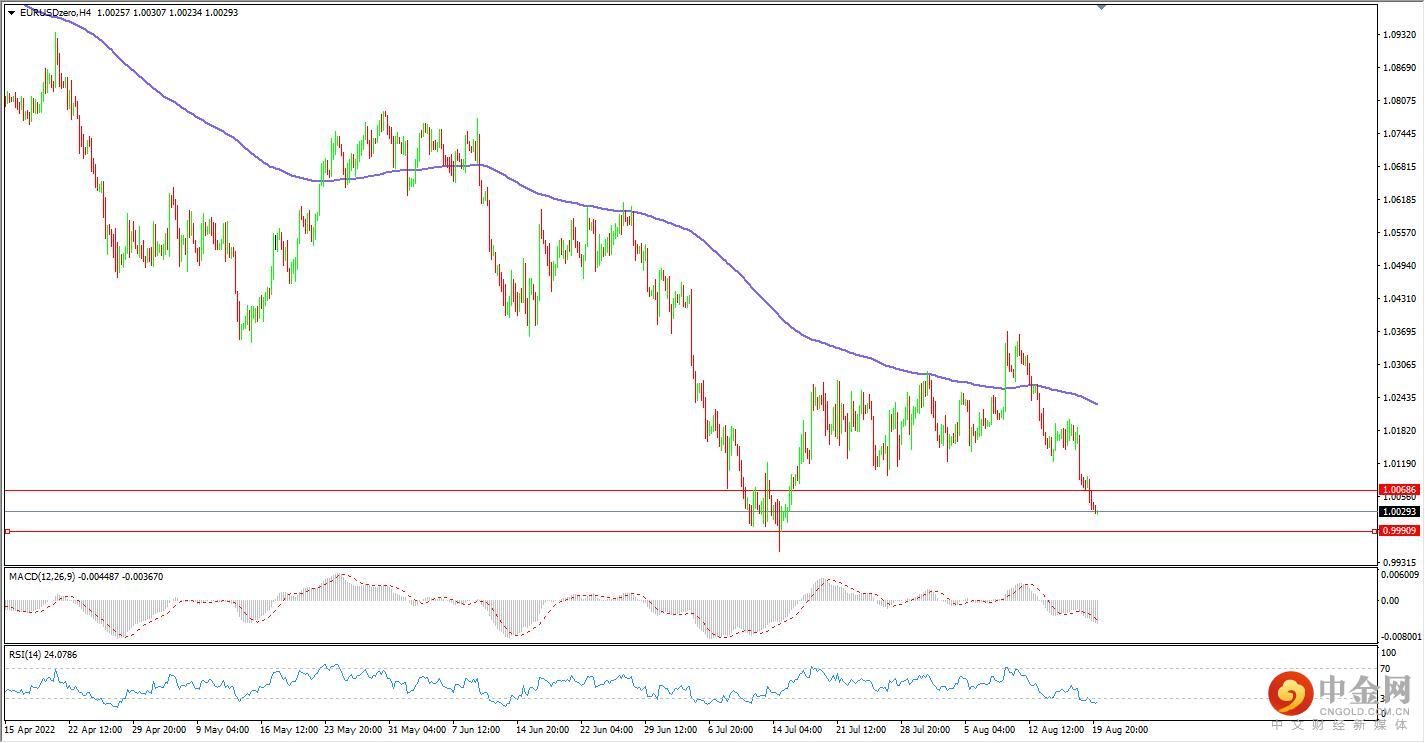The width and height of the screenshot is (1425, 743).
Task: Select the red horizontal line at 1.00686
Action: 690,491
